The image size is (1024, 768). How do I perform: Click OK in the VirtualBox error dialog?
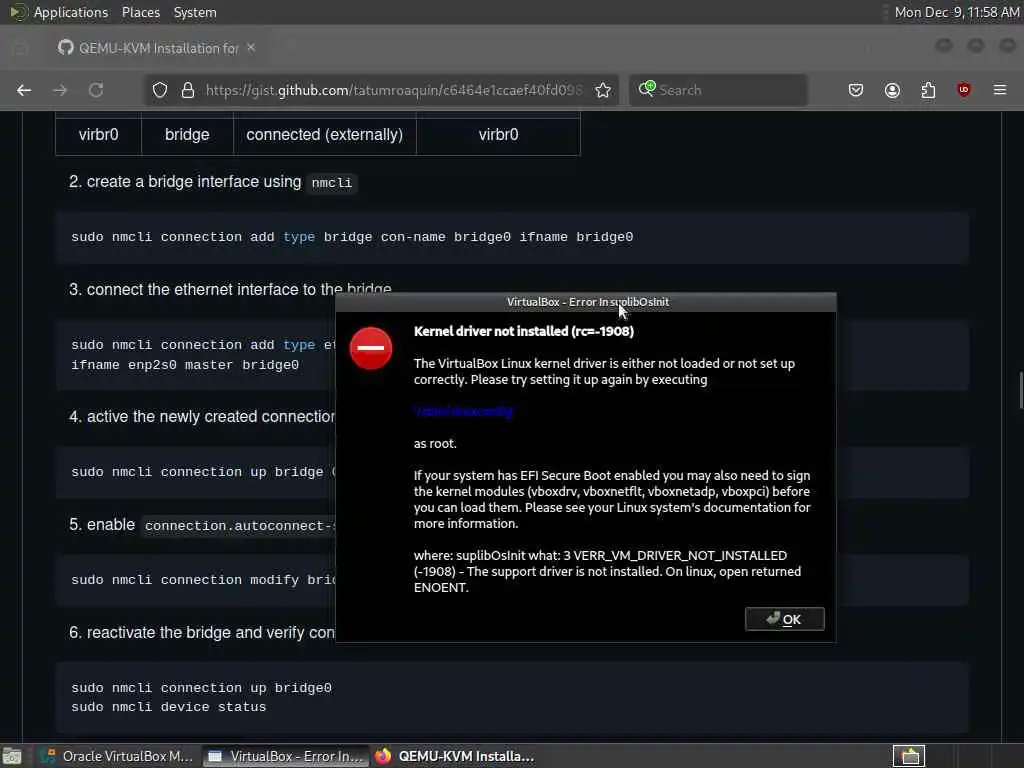tap(784, 619)
